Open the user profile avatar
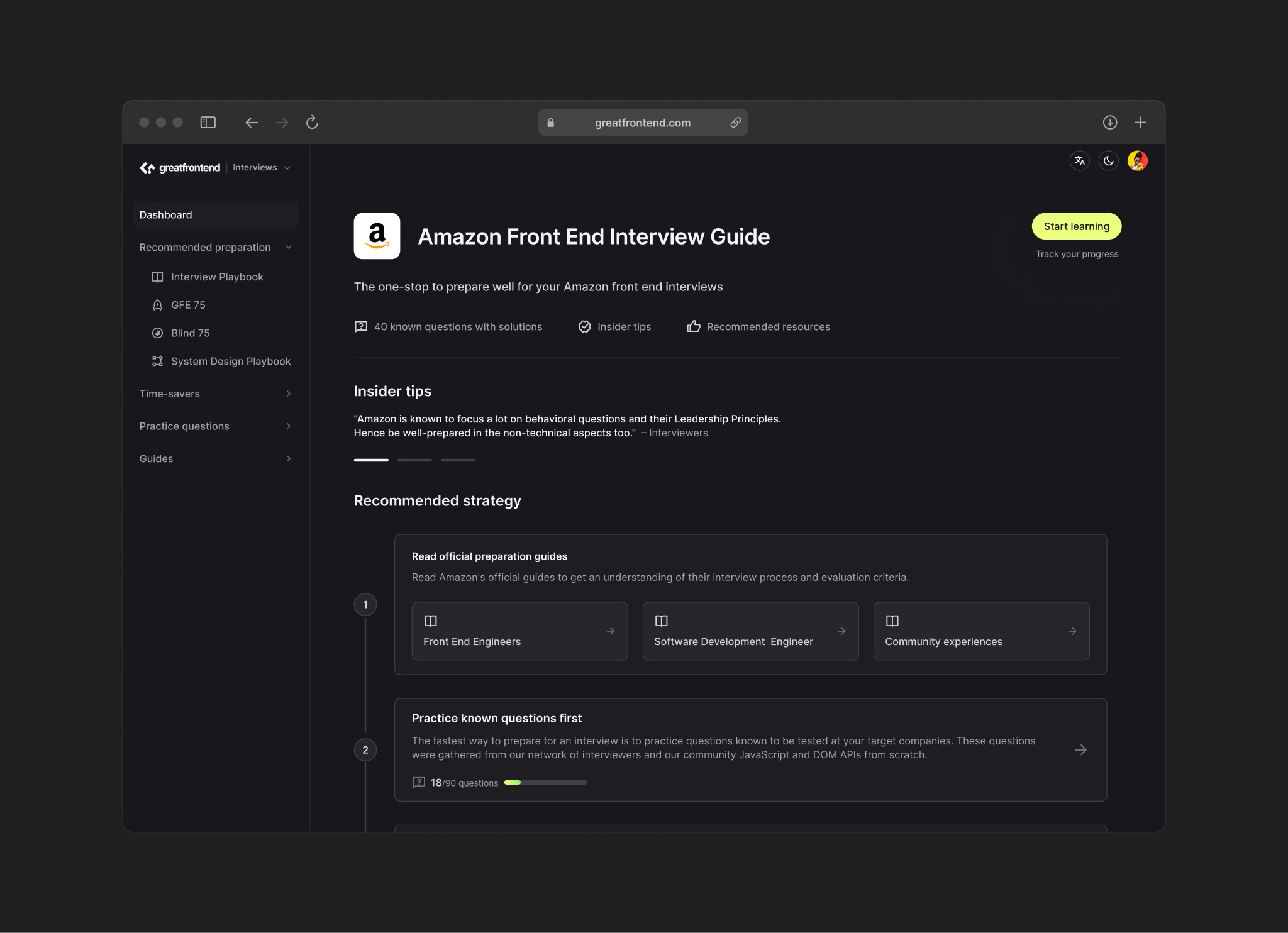The image size is (1288, 933). [1138, 161]
